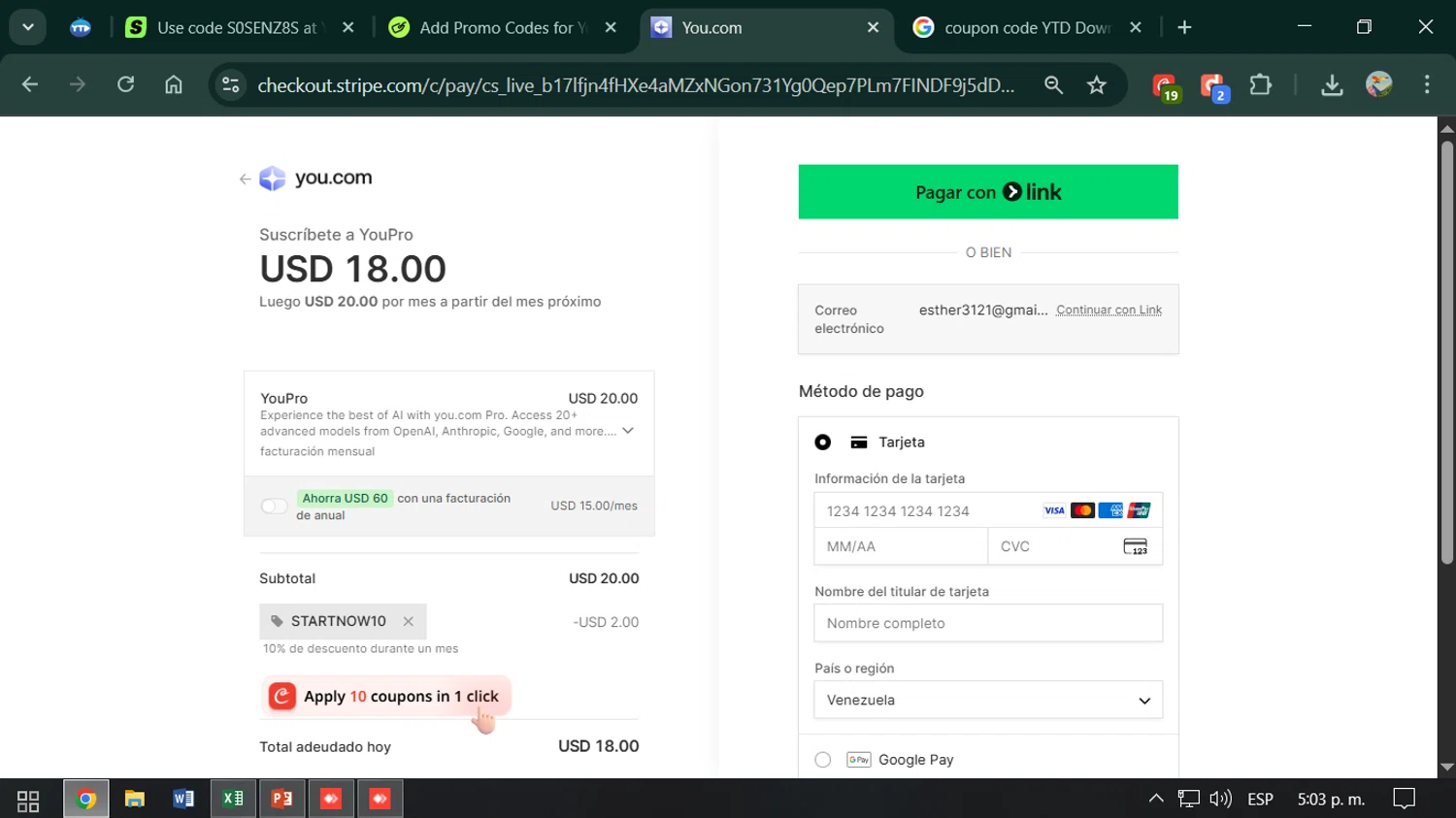Click Continuar con Link
Viewport: 1456px width, 818px height.
click(1109, 310)
